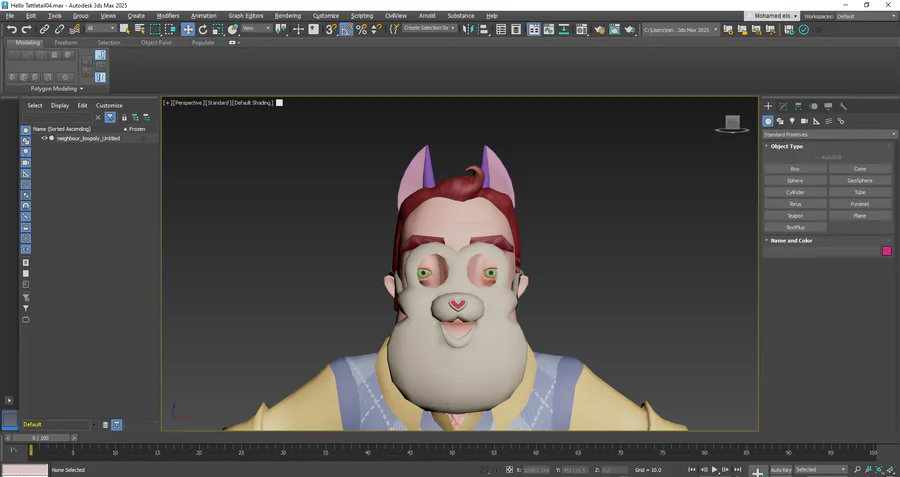The width and height of the screenshot is (900, 477).
Task: Click the Align tool icon
Action: (483, 29)
